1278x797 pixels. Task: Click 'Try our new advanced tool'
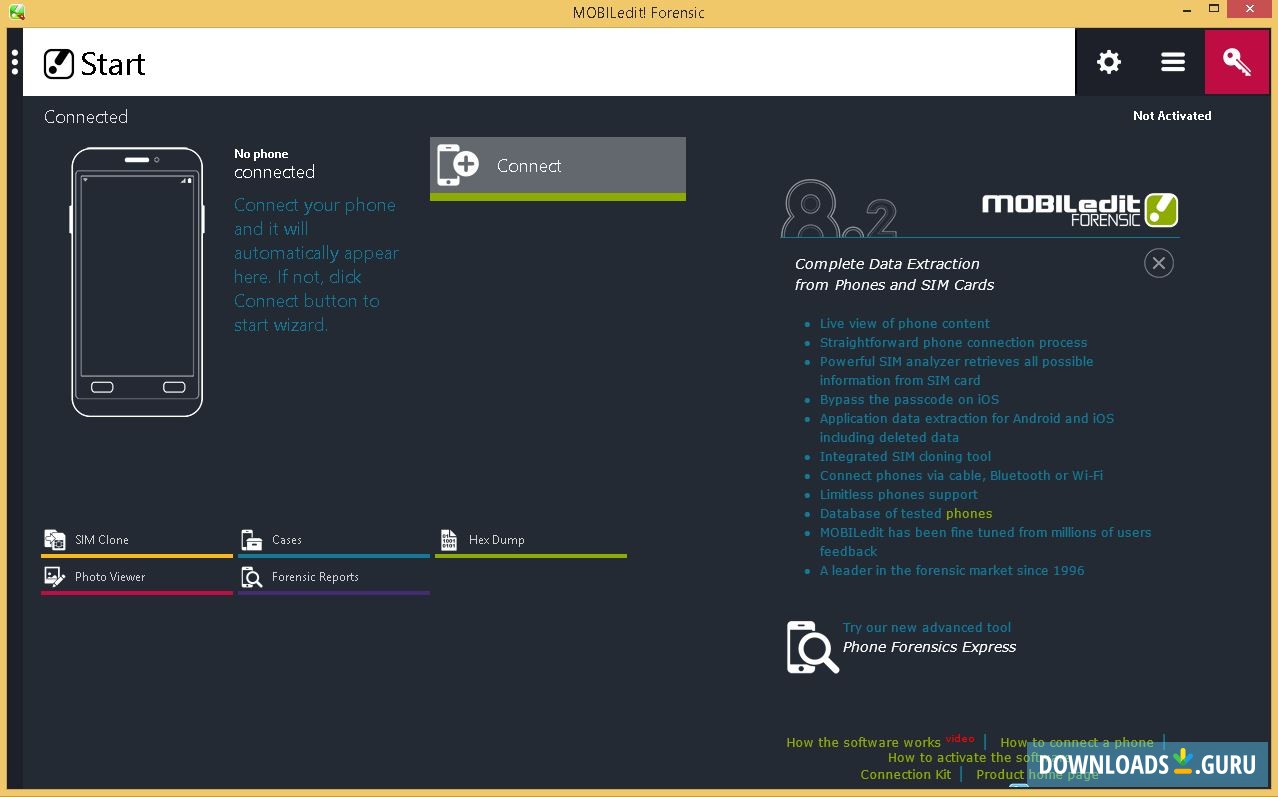pyautogui.click(x=927, y=628)
